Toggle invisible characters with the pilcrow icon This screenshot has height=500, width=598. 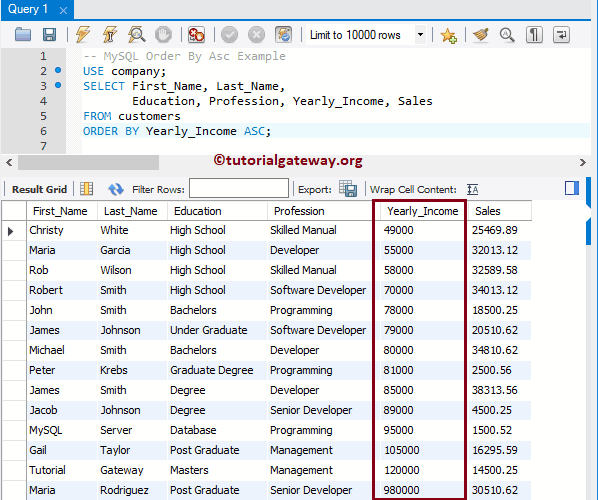click(534, 35)
